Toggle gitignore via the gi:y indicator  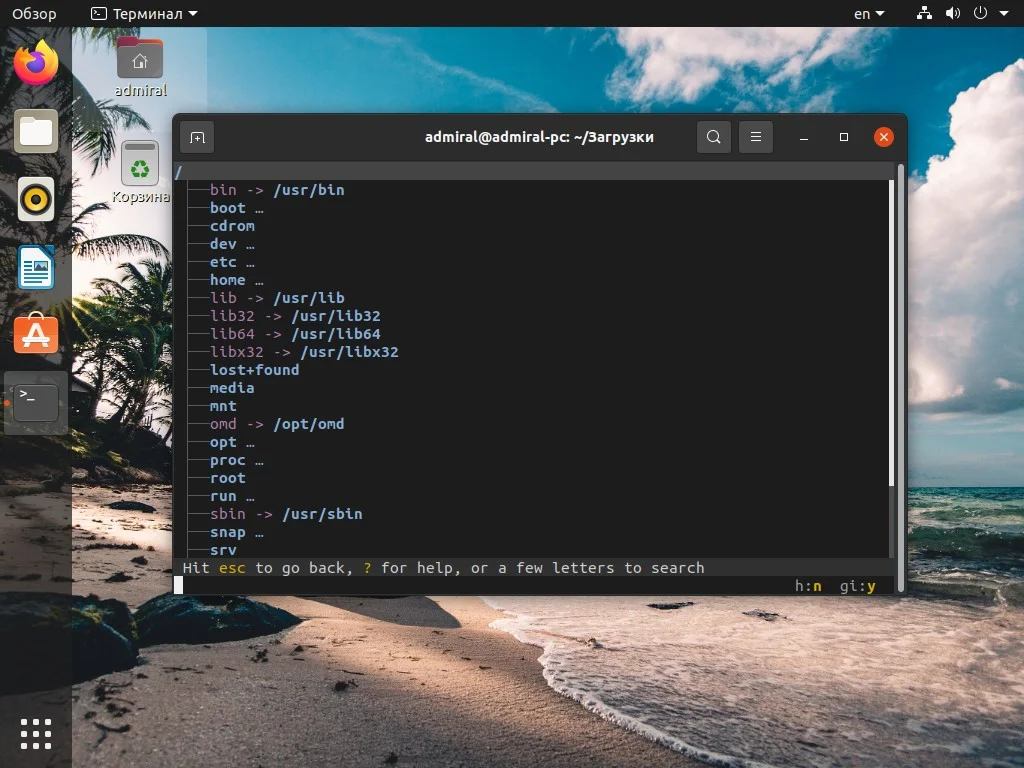point(858,585)
